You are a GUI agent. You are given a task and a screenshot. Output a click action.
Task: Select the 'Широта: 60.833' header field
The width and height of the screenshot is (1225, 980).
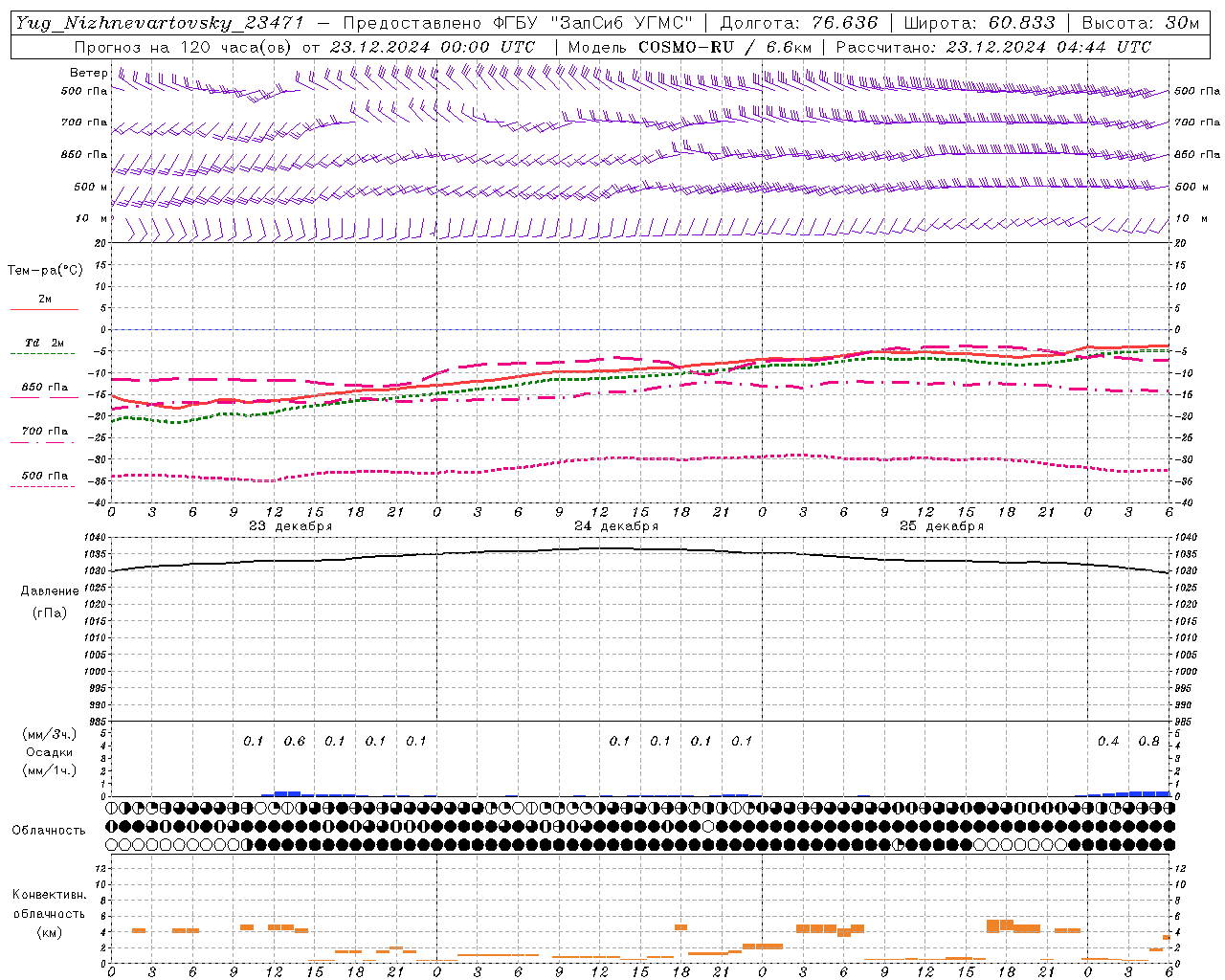pos(979,23)
